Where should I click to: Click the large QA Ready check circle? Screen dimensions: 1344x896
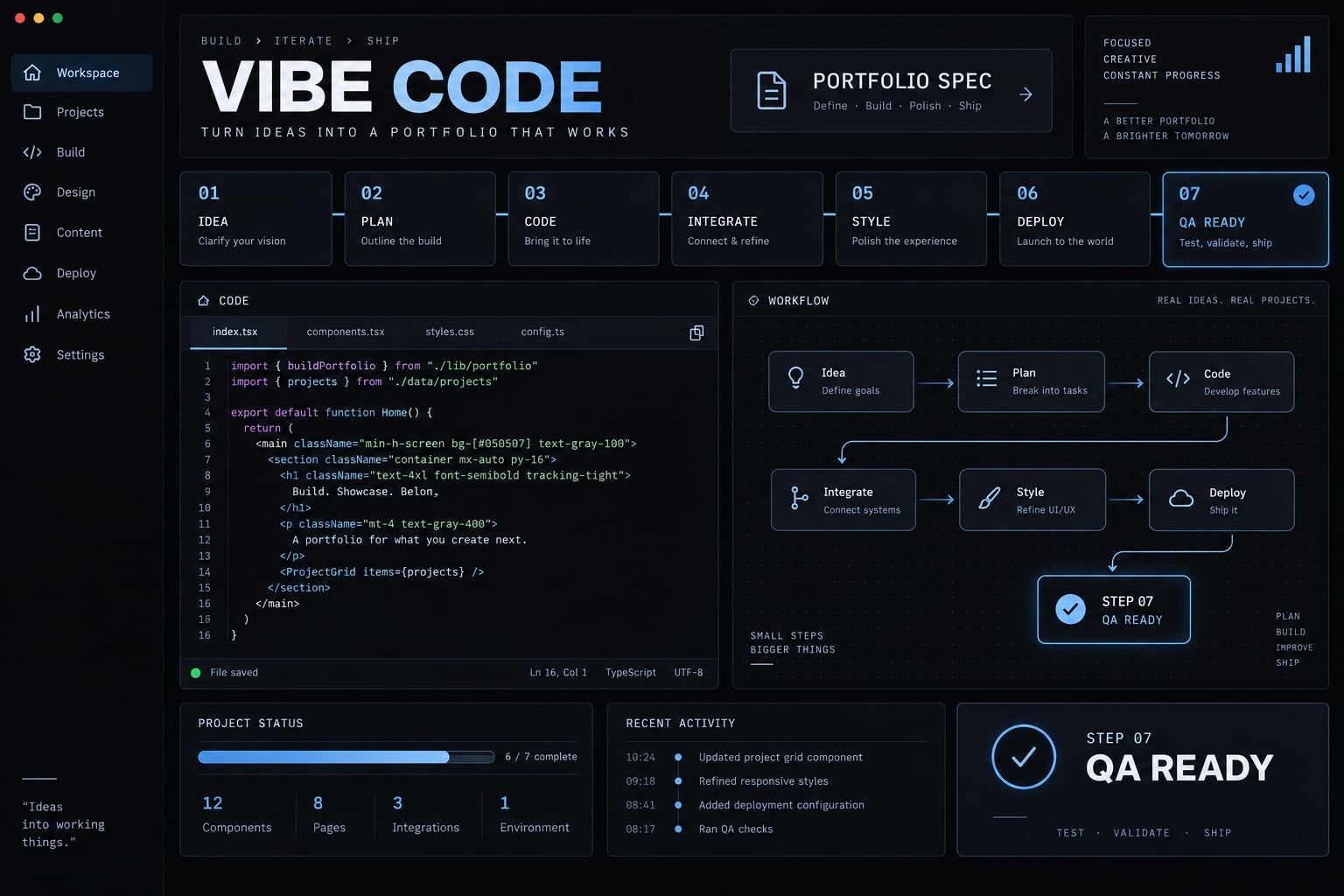[x=1024, y=757]
